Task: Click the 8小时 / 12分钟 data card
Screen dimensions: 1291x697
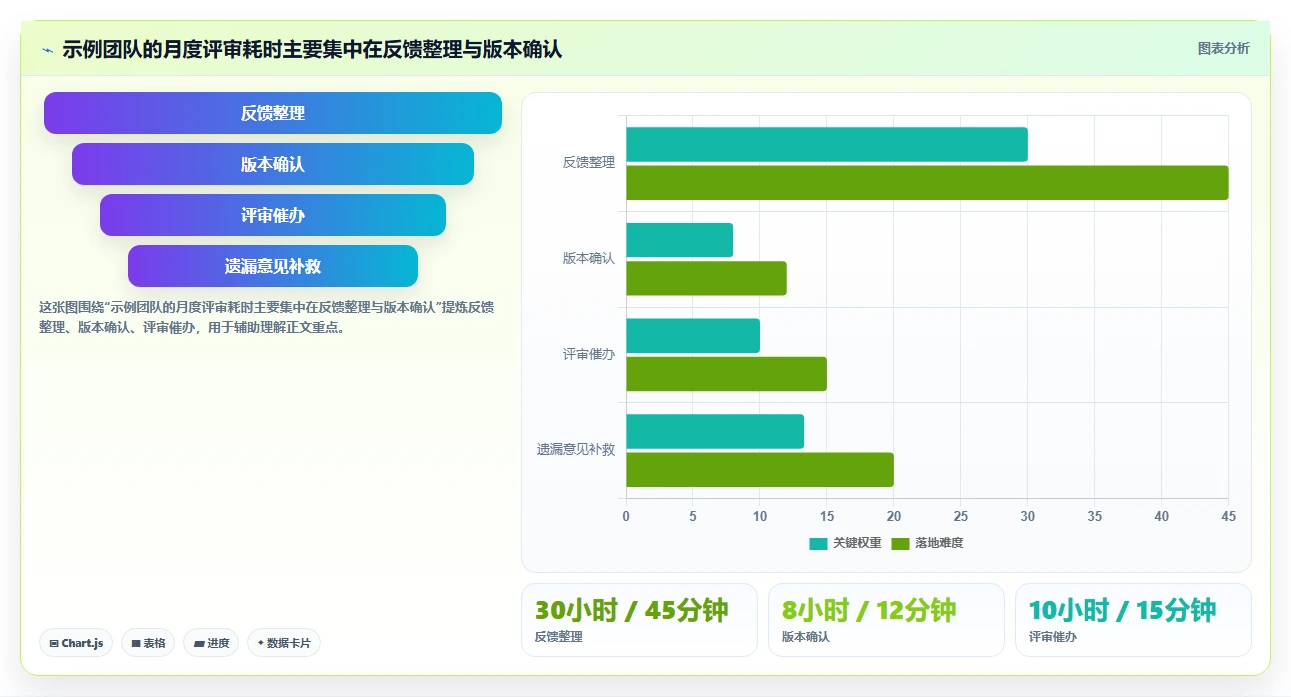Action: (886, 620)
